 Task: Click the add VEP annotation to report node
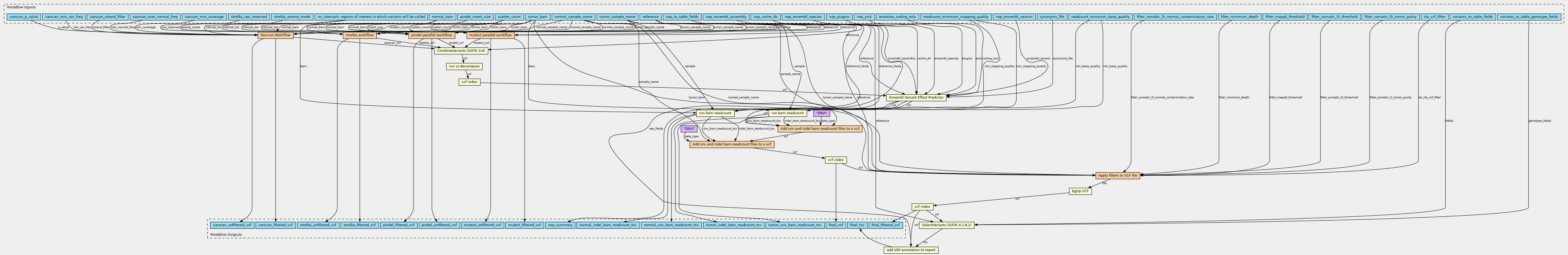911,250
